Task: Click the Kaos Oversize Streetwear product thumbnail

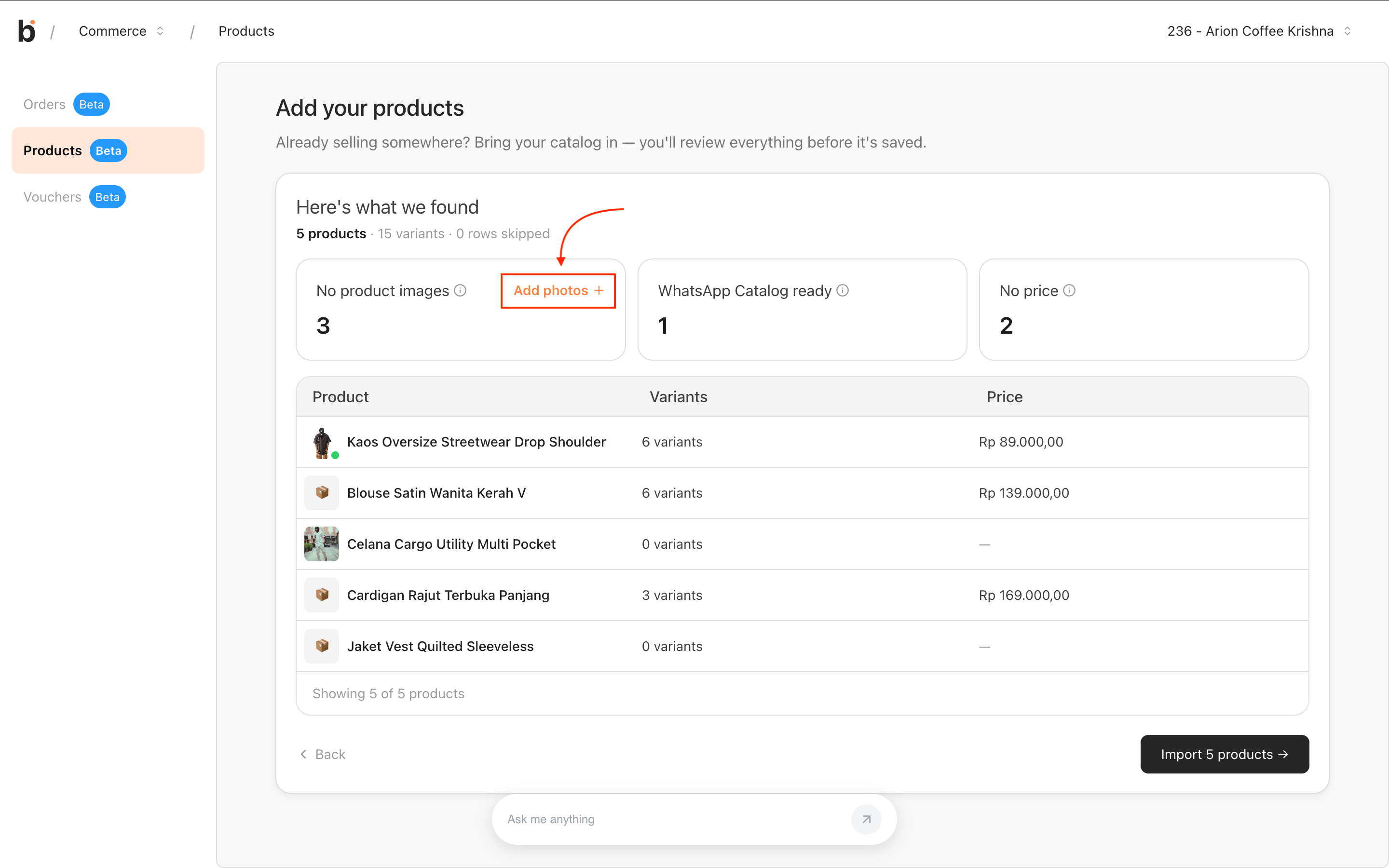Action: point(321,442)
